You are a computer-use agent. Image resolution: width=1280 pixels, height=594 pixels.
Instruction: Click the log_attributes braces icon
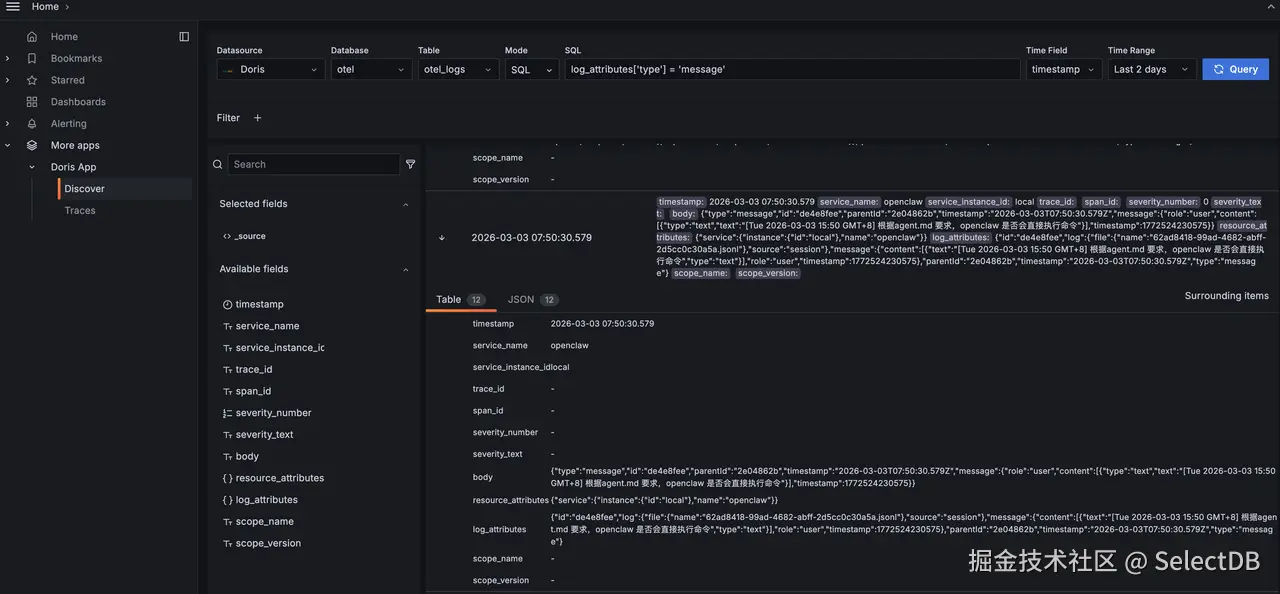point(227,500)
